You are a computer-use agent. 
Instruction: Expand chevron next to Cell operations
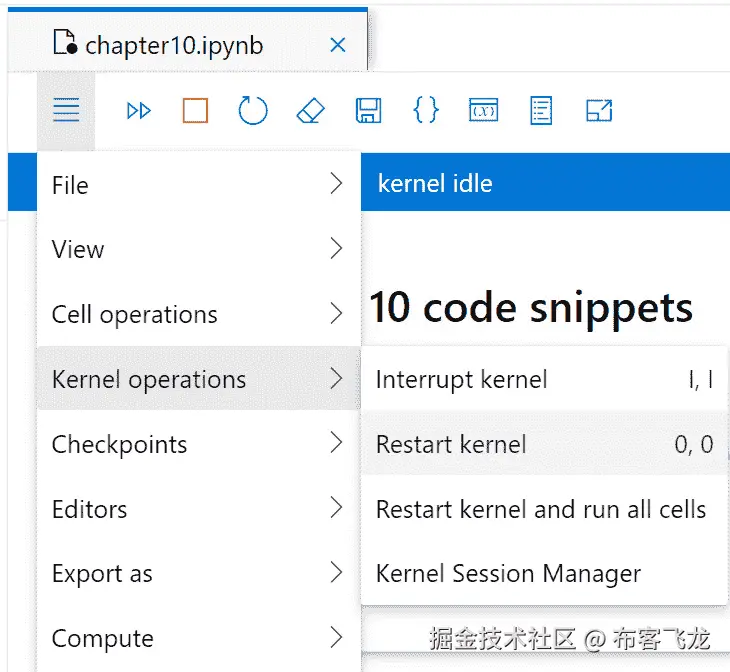point(337,313)
